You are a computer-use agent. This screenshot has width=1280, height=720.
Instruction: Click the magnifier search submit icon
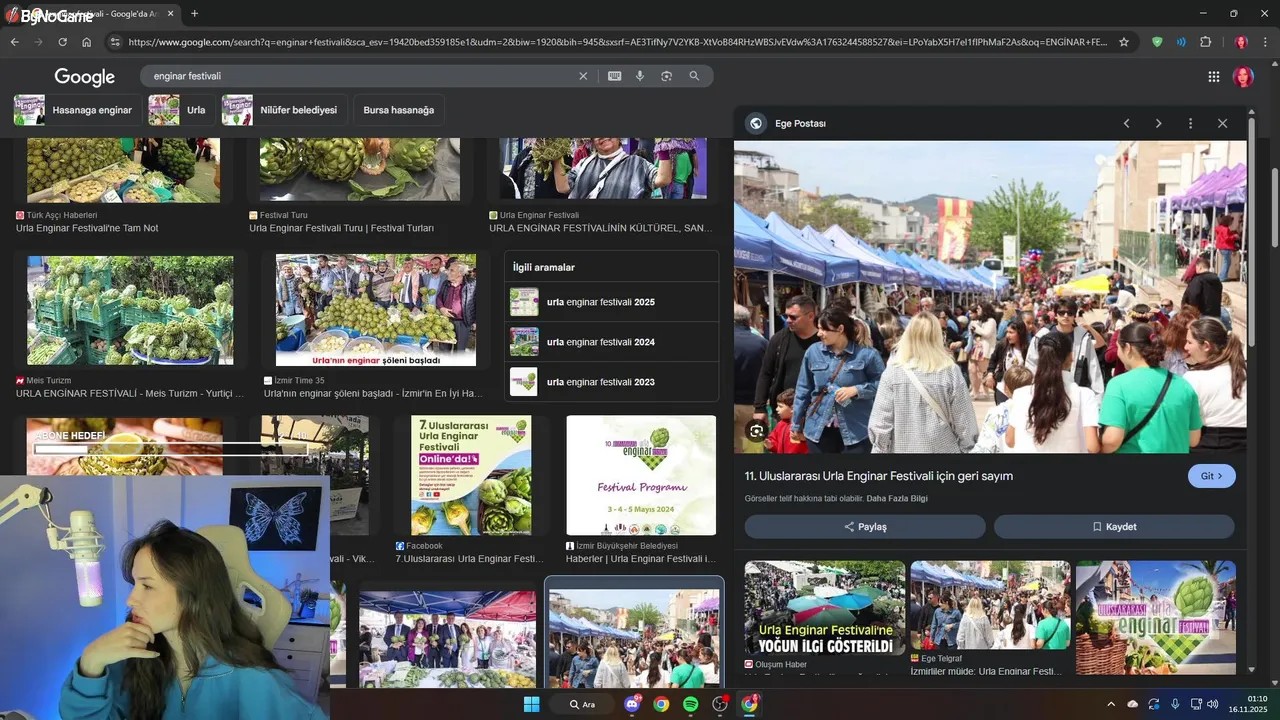point(694,76)
